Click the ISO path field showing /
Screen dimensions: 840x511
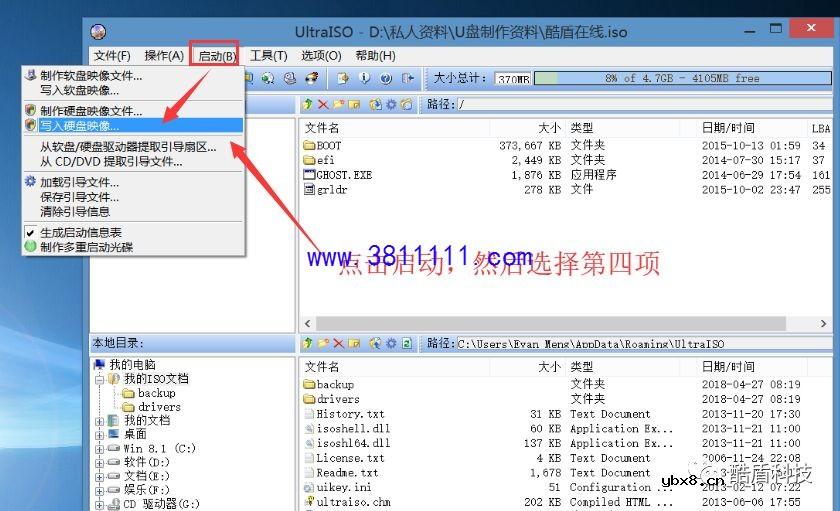644,104
